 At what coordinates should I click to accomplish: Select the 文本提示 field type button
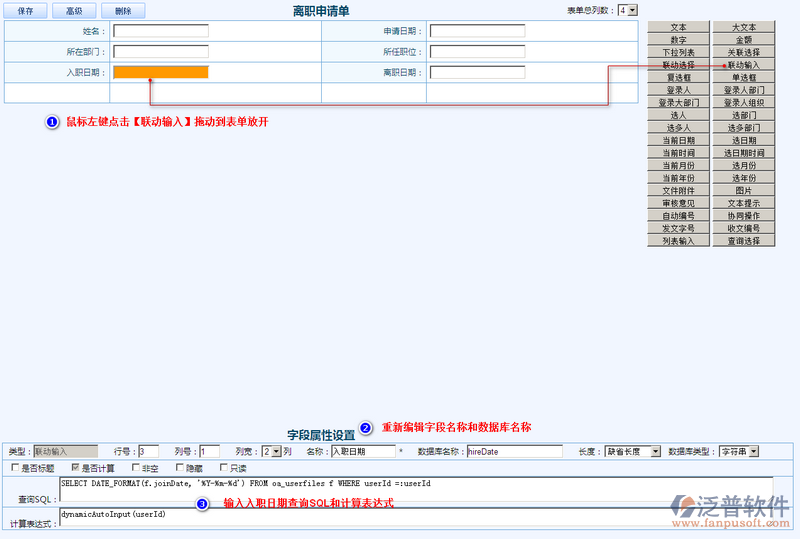pos(744,203)
